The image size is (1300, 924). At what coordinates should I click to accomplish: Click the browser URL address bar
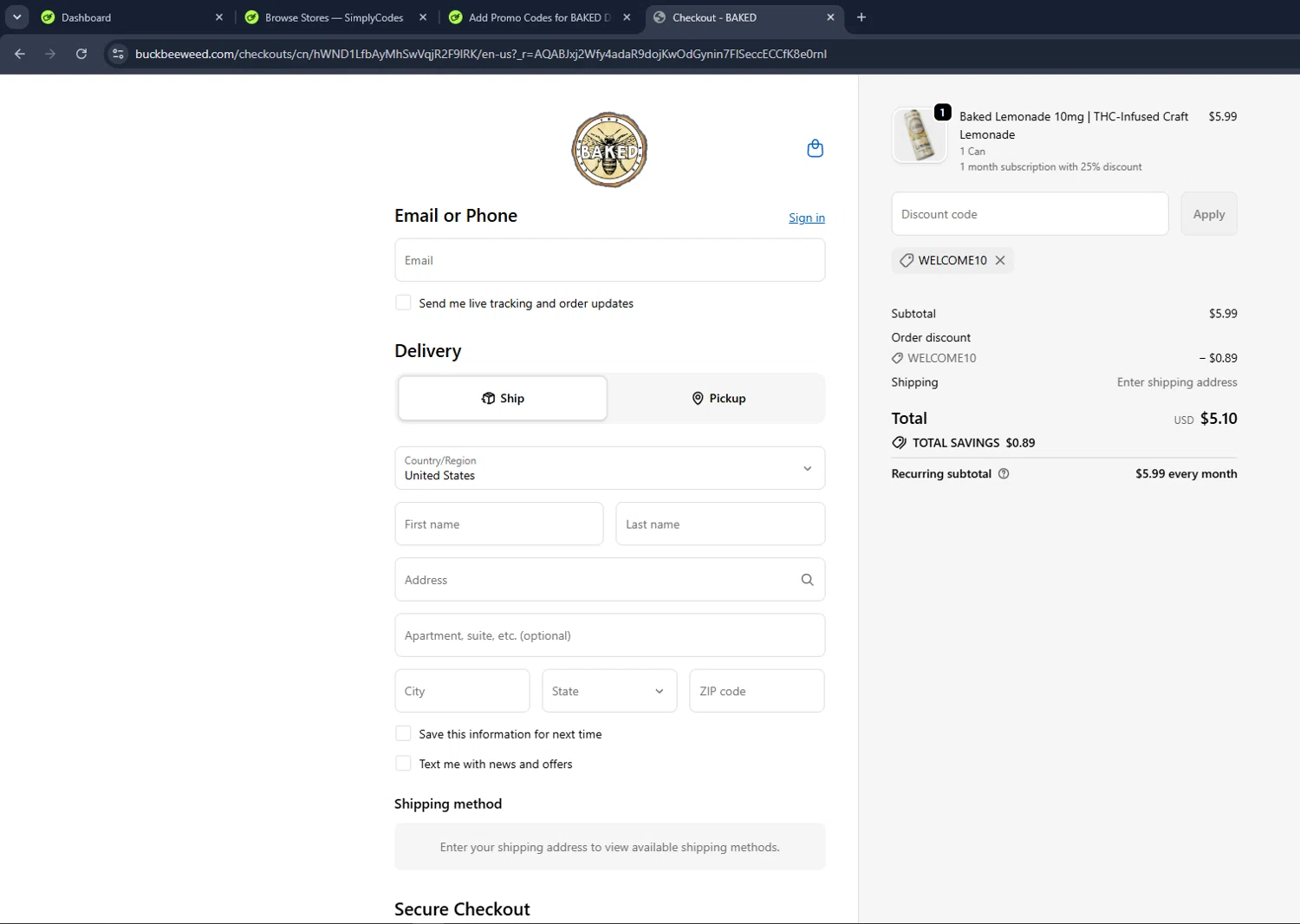pos(481,54)
